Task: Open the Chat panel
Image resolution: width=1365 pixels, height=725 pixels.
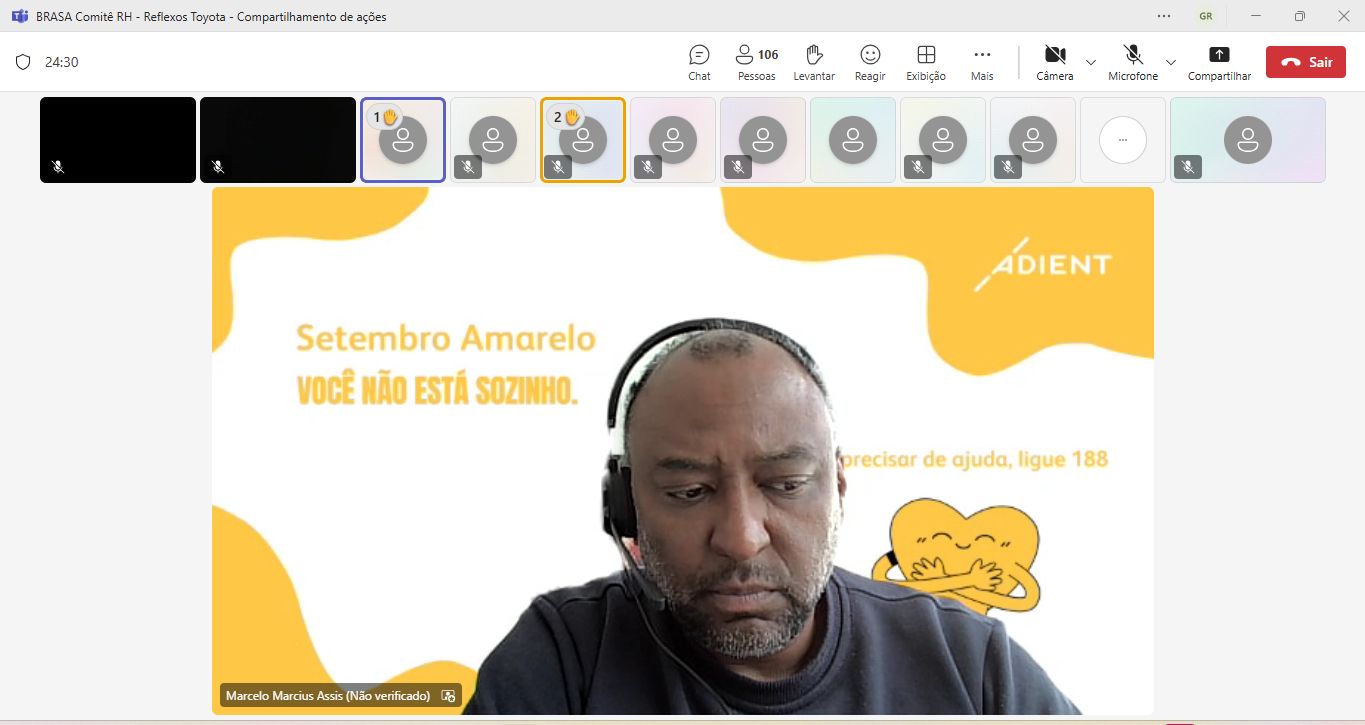Action: (x=699, y=61)
